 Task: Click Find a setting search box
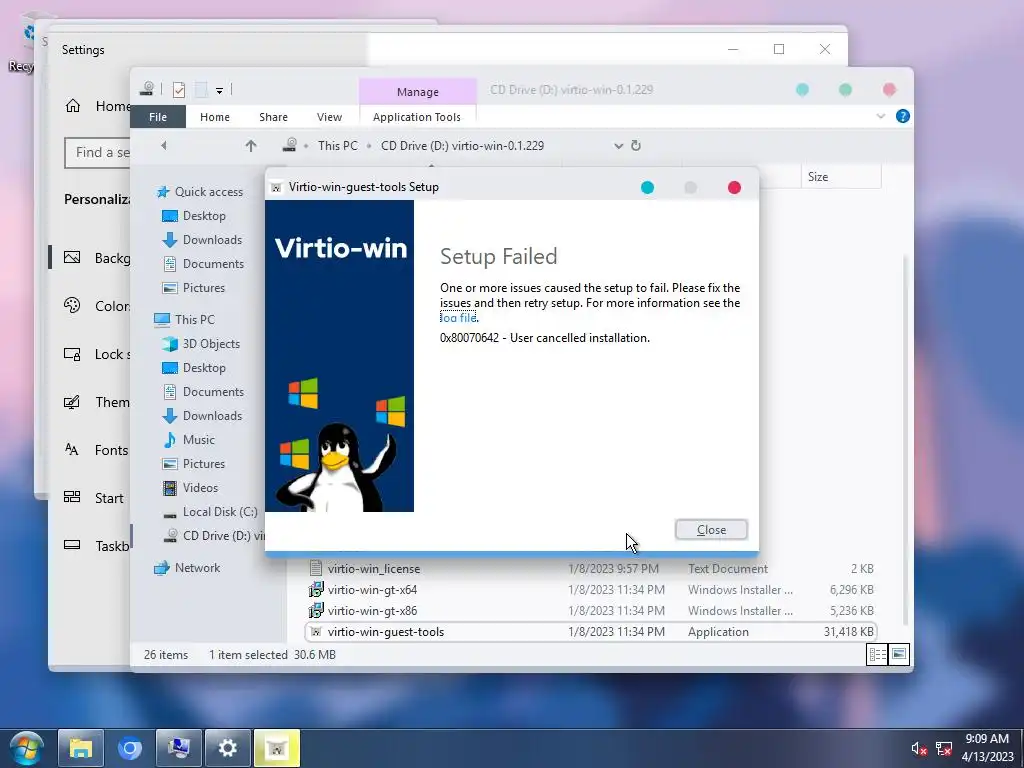point(97,153)
